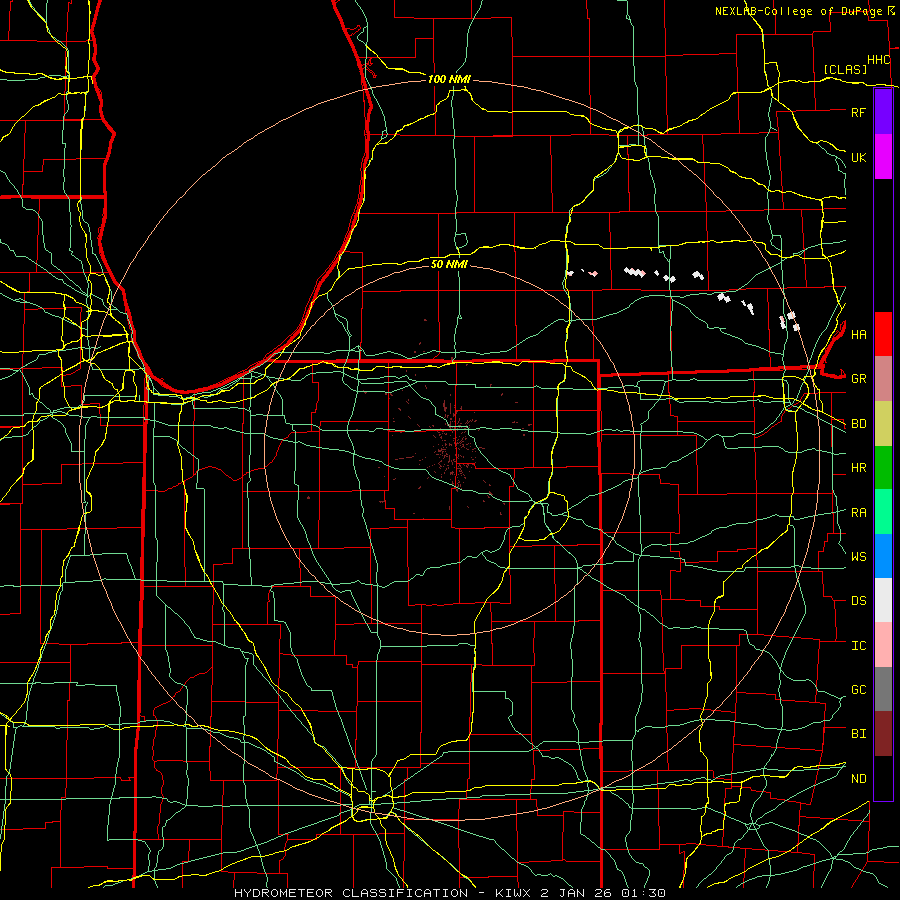Screen dimensions: 900x900
Task: Click the green HR legend swatch
Action: [x=883, y=467]
